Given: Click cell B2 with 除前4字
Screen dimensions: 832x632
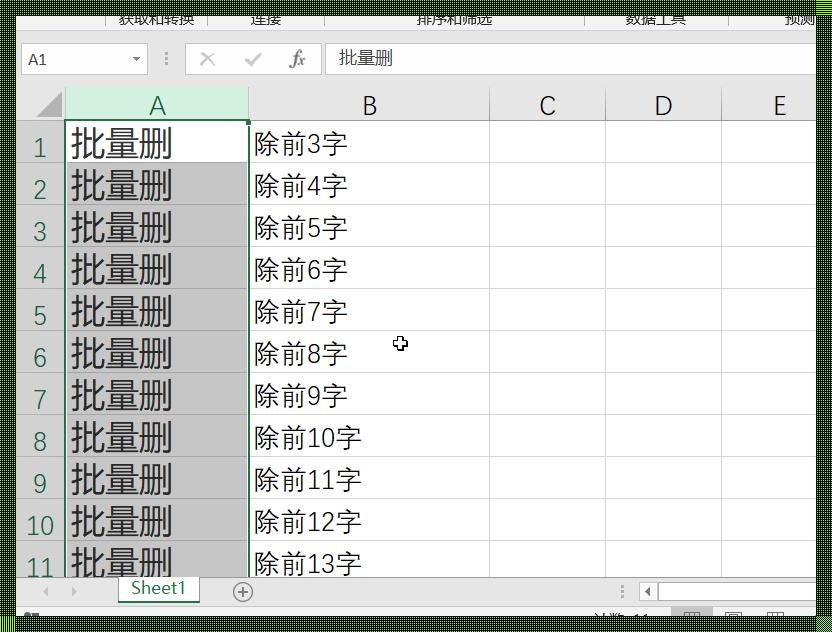Looking at the screenshot, I should coord(369,184).
